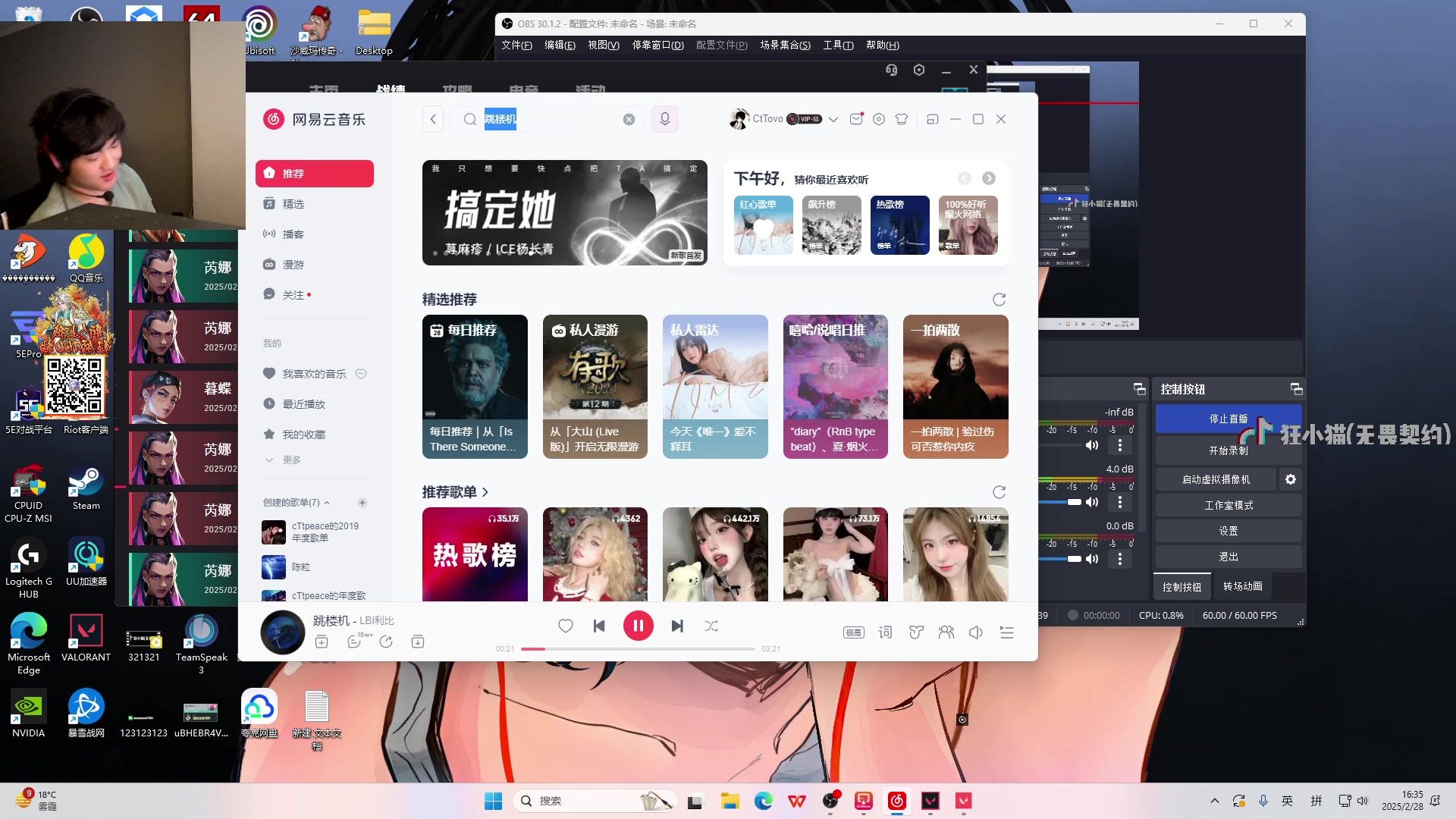The width and height of the screenshot is (1456, 819).
Task: Skip to the next track
Action: pos(677,626)
